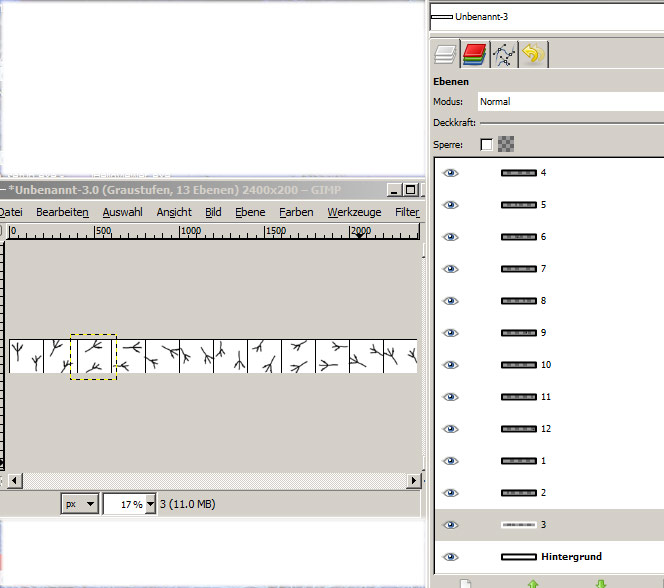Enable the Sperre lock pixels checkbox
Screen dimensions: 664x588
point(487,144)
